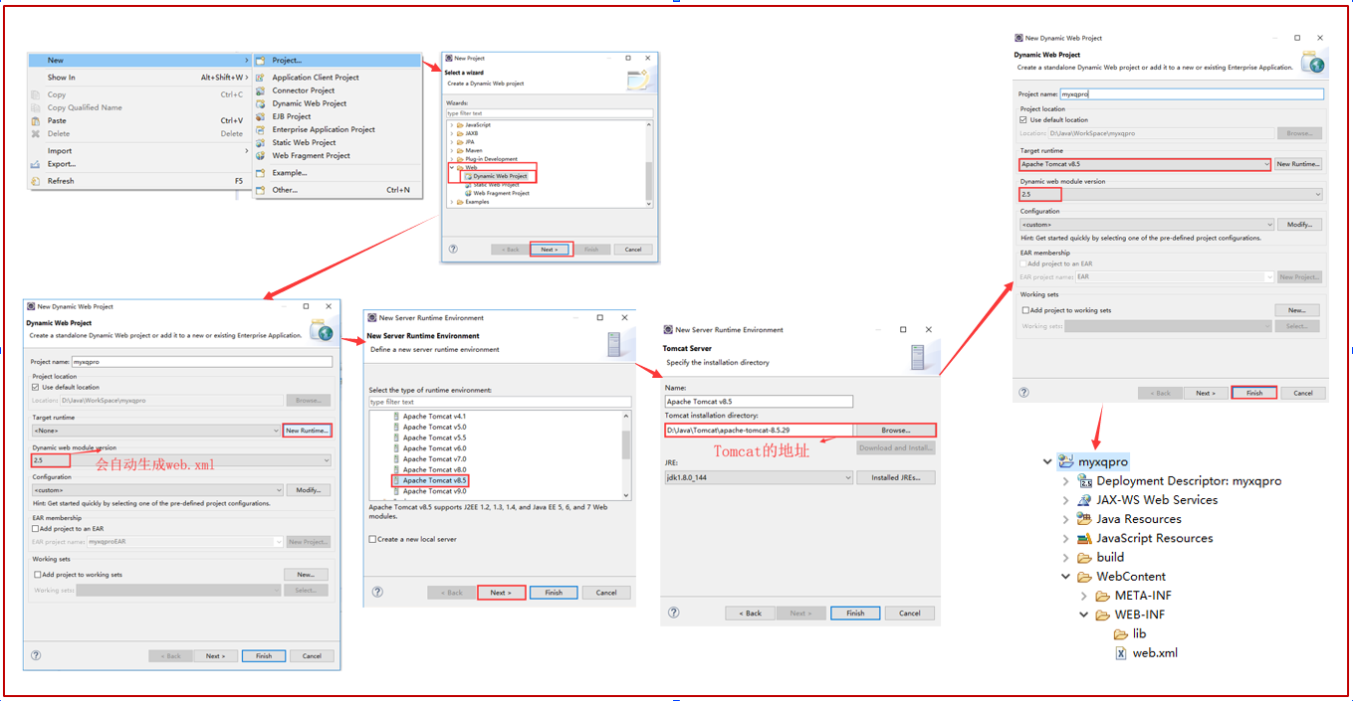Expand the JavaScript folder in wizards tree
The width and height of the screenshot is (1353, 701).
(x=451, y=125)
